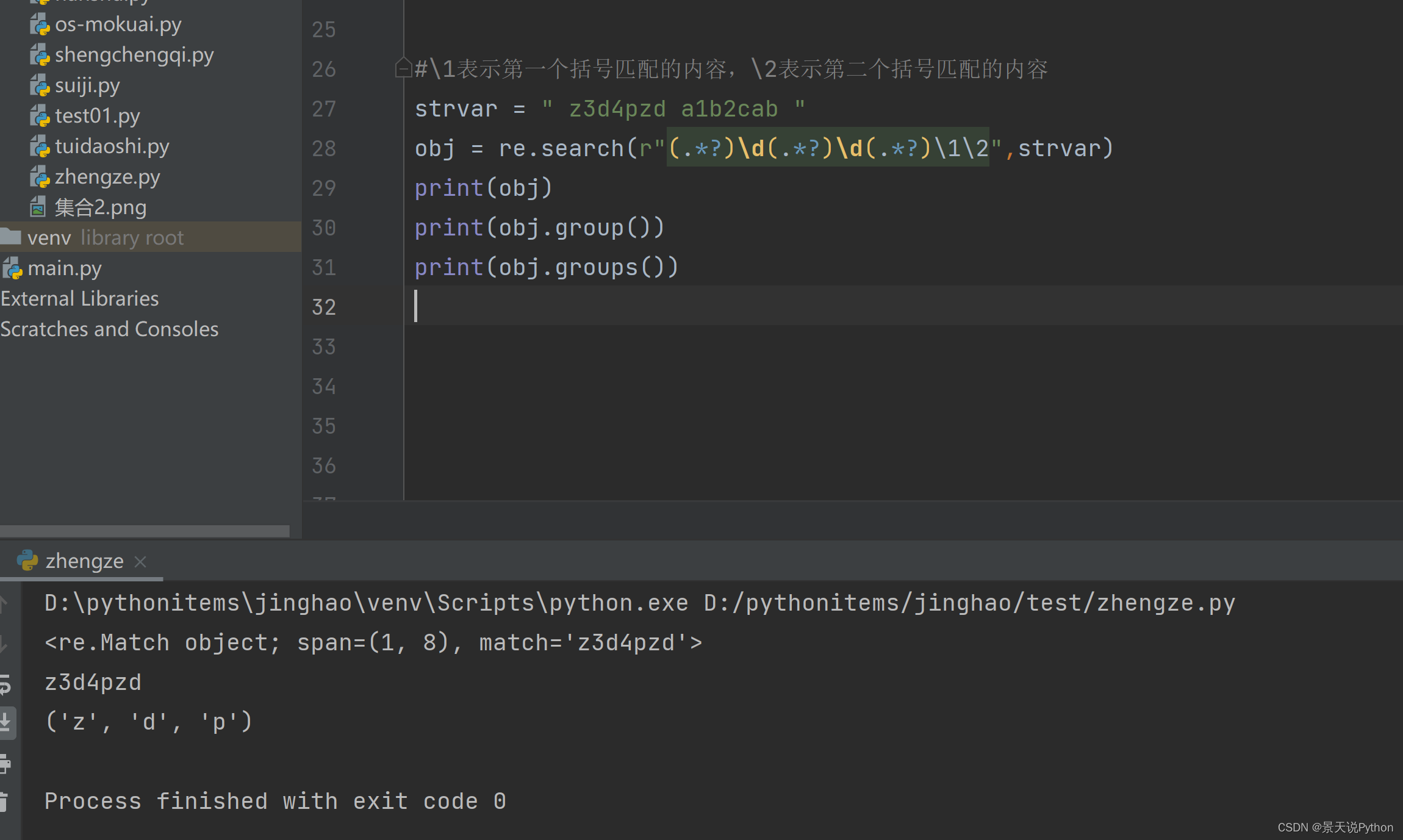1403x840 pixels.
Task: Click line number 28 in the gutter
Action: coord(324,148)
